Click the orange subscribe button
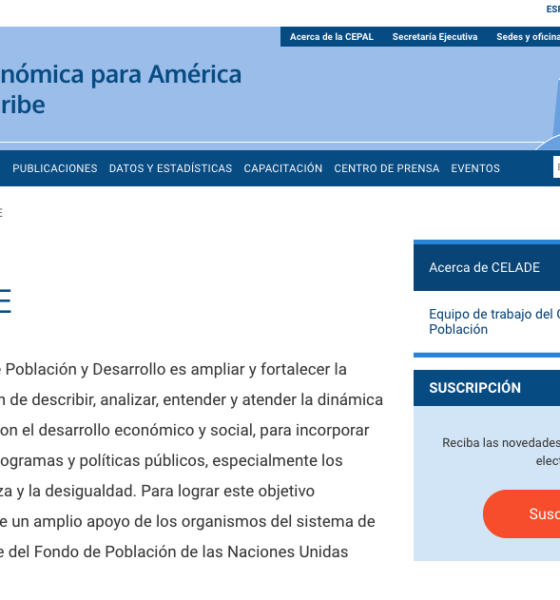 click(521, 514)
